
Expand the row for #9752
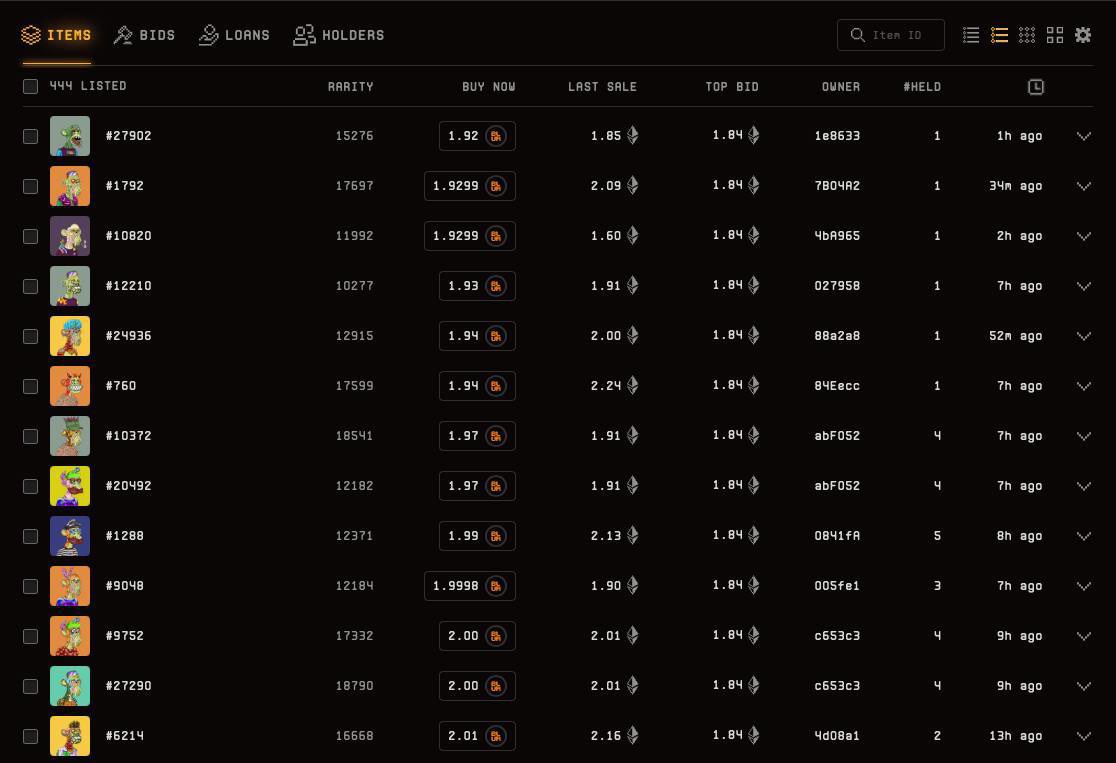click(1083, 636)
